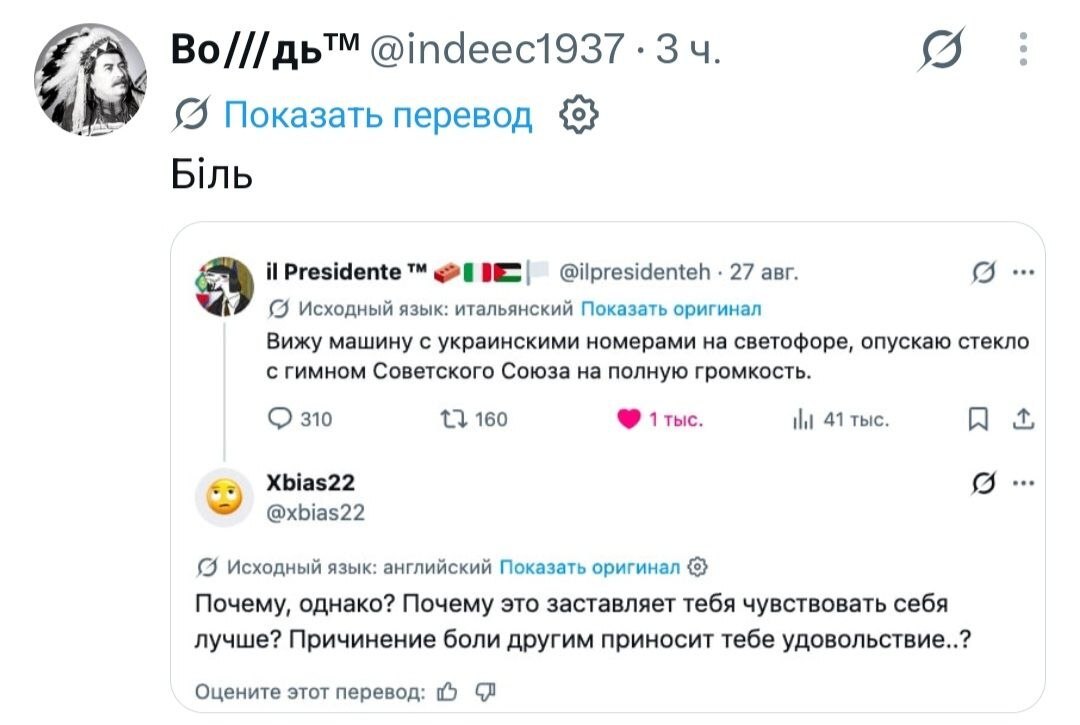Screen dimensions: 1080x725
Task: Open more options on Xbias22's reply
Action: click(1024, 483)
